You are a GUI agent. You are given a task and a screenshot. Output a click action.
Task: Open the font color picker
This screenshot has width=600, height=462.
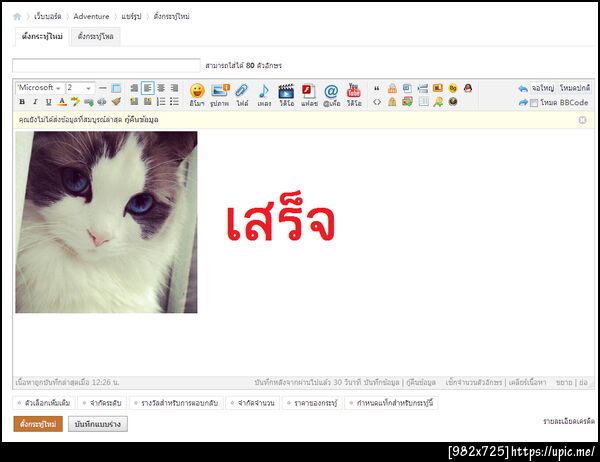tap(62, 102)
